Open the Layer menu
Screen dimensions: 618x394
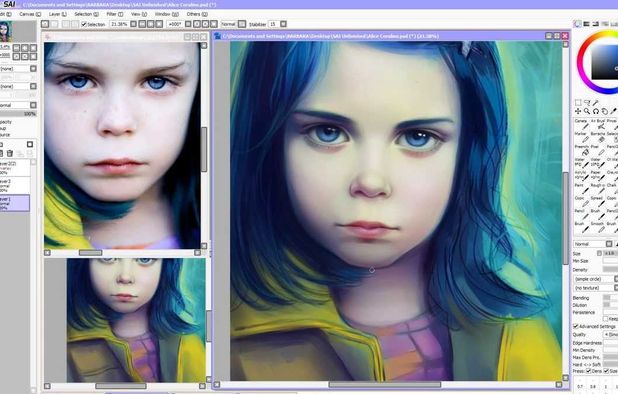click(x=57, y=14)
